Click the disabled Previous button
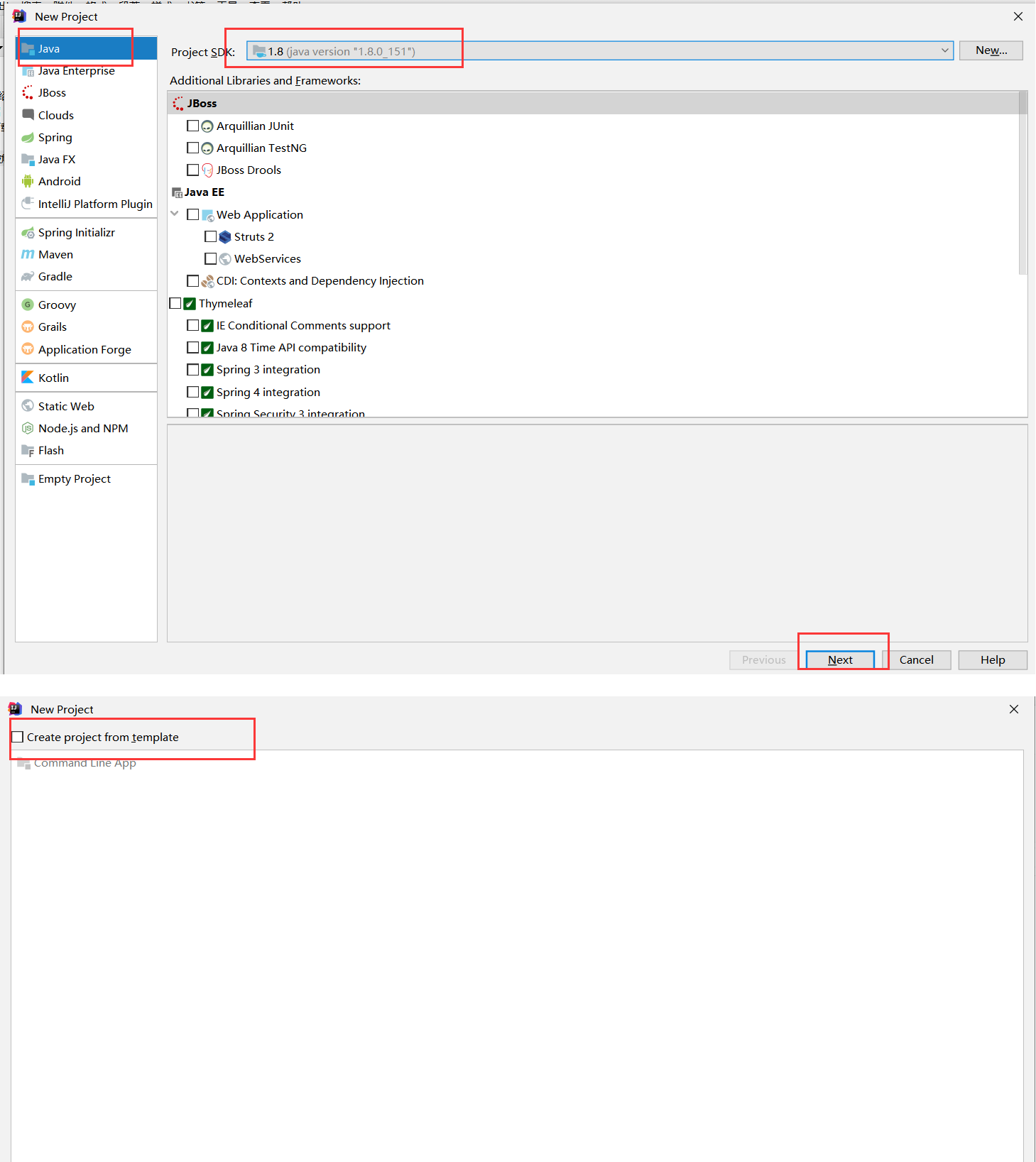The width and height of the screenshot is (1036, 1162). (764, 659)
